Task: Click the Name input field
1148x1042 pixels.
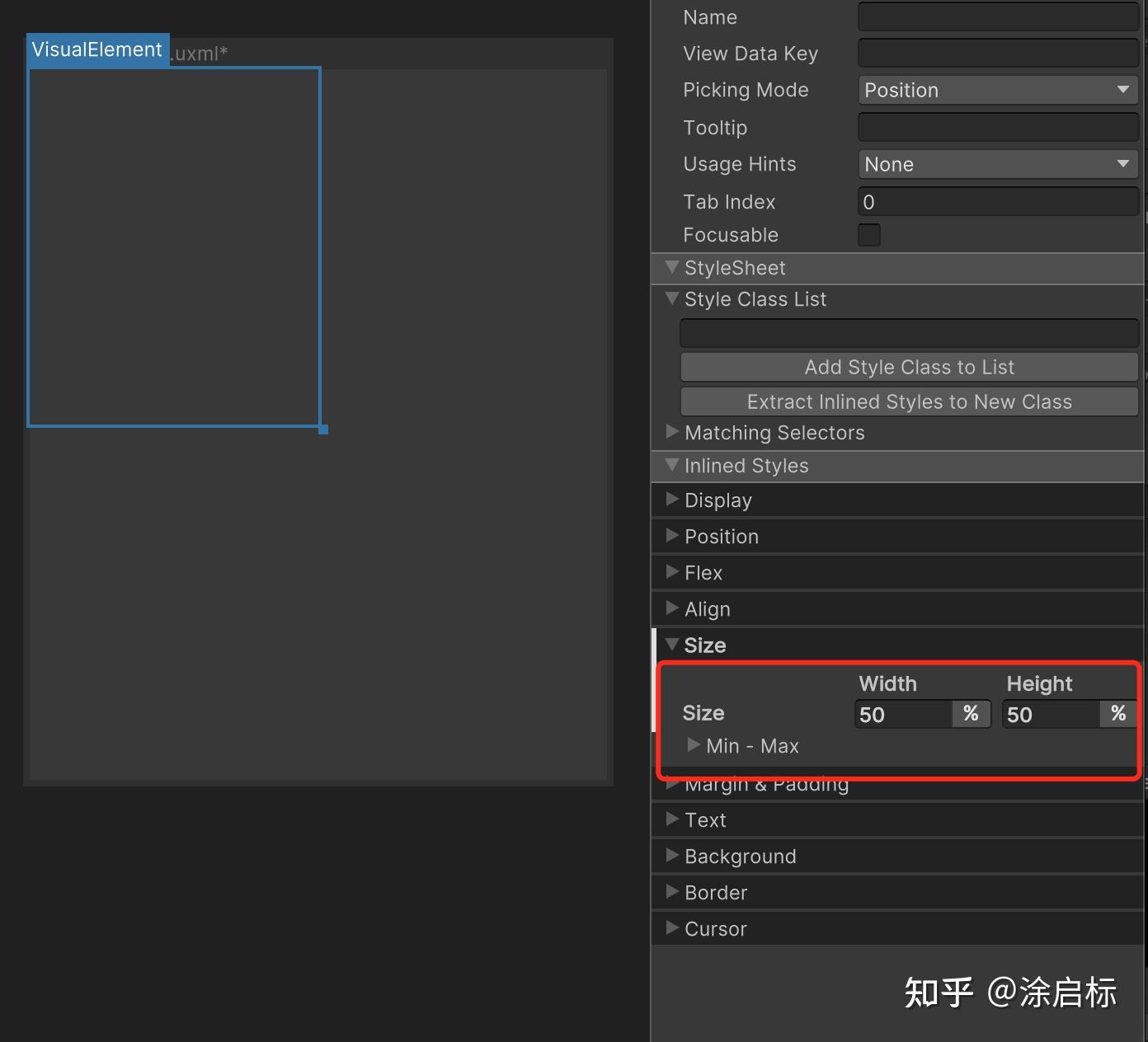Action: (998, 16)
